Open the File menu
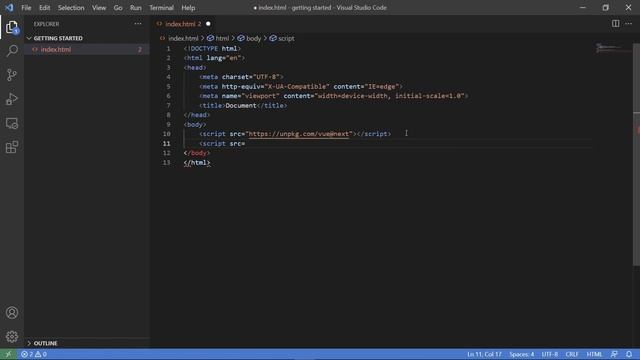Screen dimensions: 640x360 (26, 7)
